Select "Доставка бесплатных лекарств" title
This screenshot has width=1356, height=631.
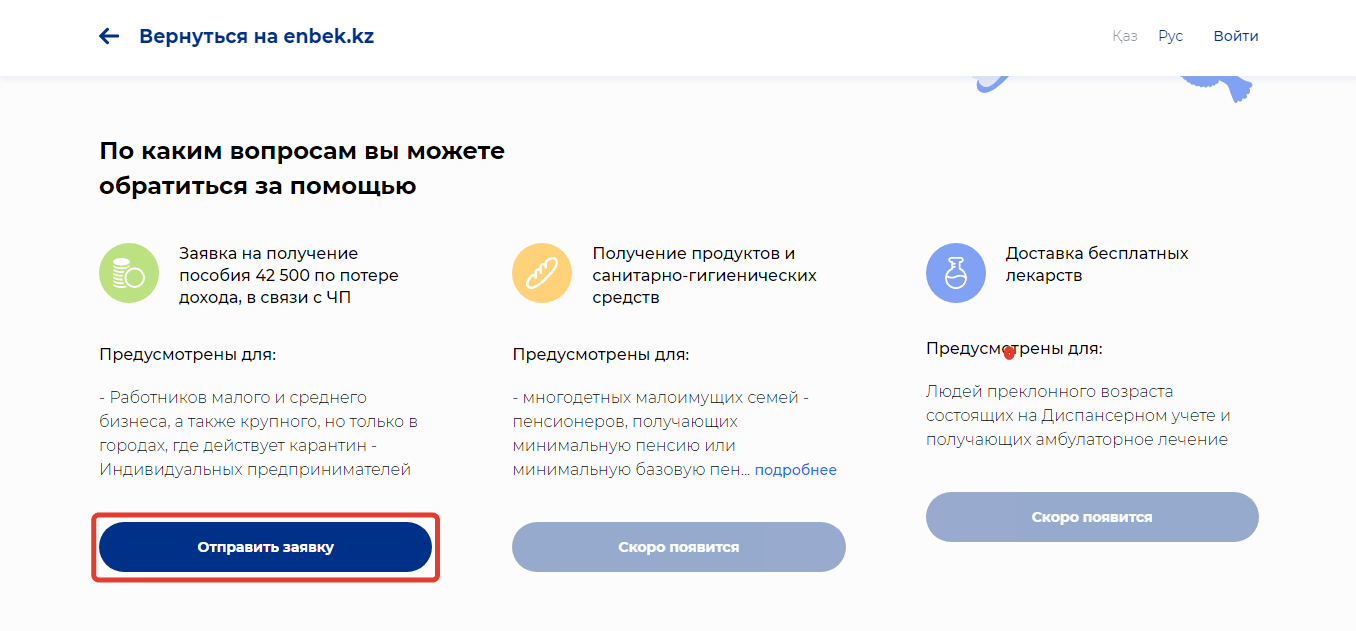point(1096,264)
